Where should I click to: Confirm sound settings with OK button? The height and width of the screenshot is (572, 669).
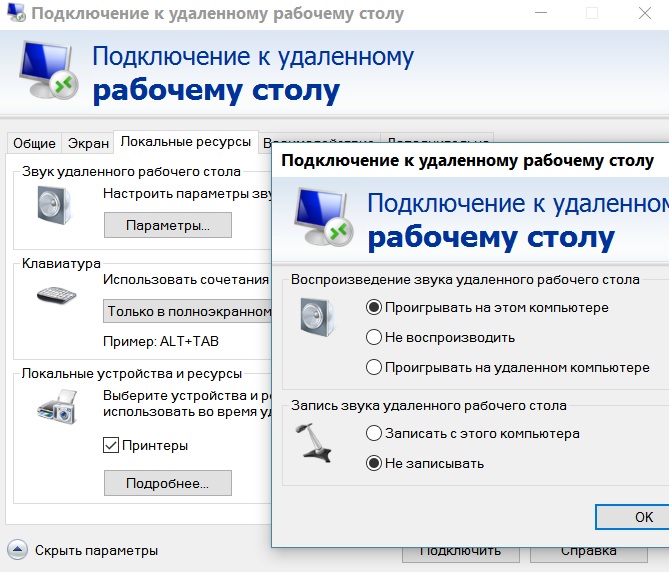coord(643,517)
